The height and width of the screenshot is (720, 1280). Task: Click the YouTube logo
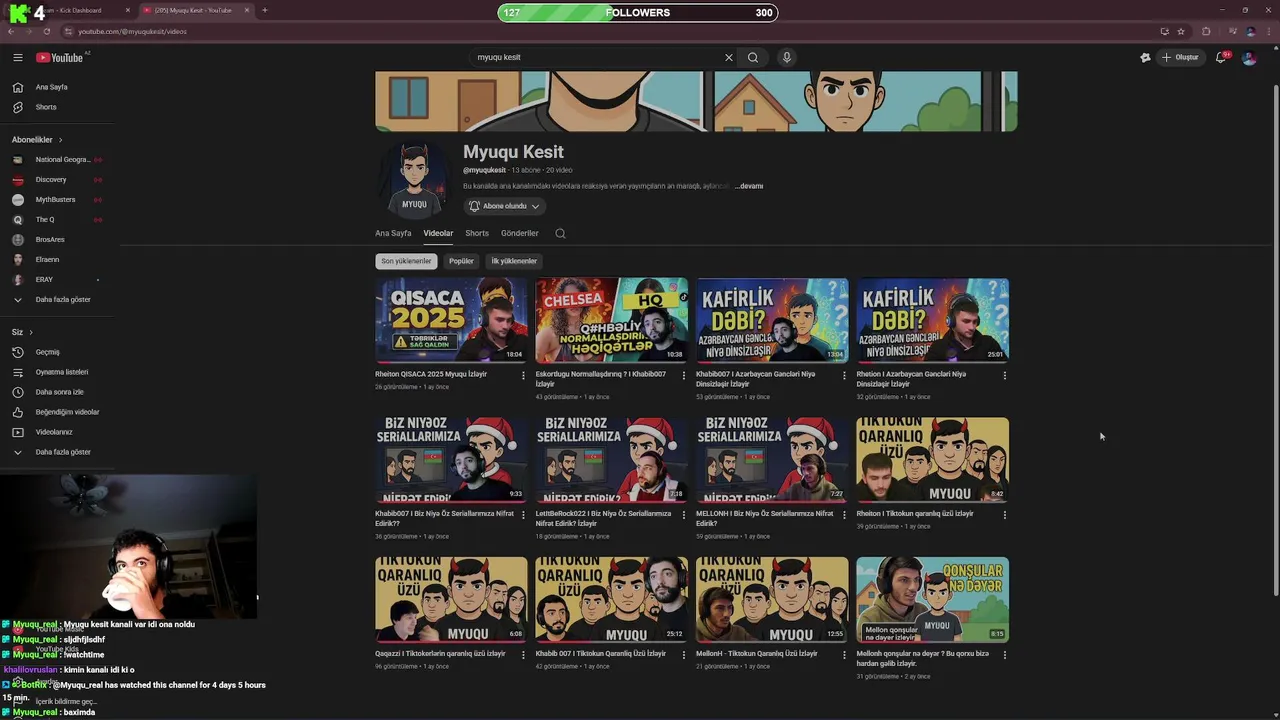point(60,57)
